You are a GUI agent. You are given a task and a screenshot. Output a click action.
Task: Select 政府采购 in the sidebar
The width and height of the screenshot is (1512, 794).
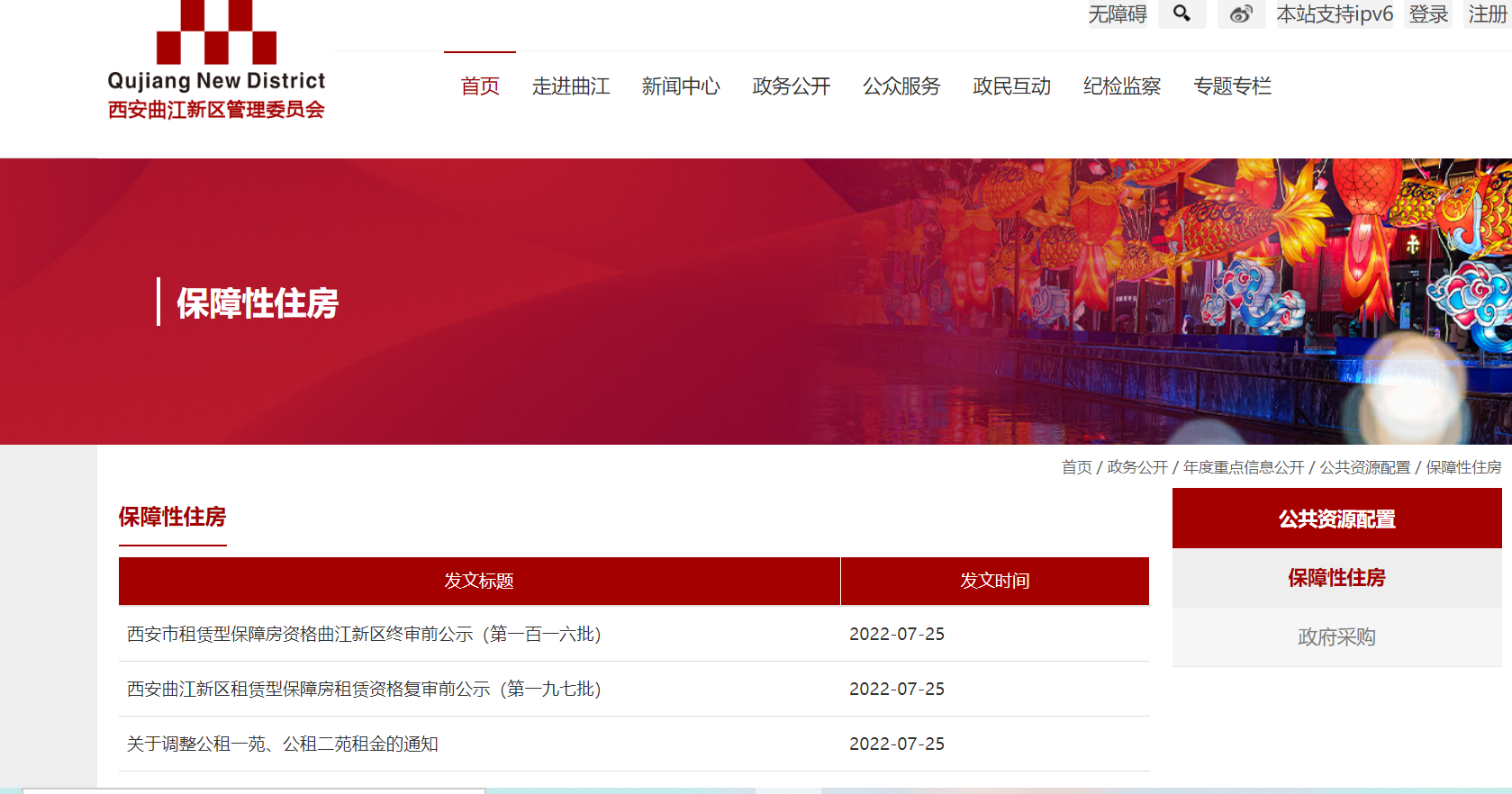click(1336, 637)
